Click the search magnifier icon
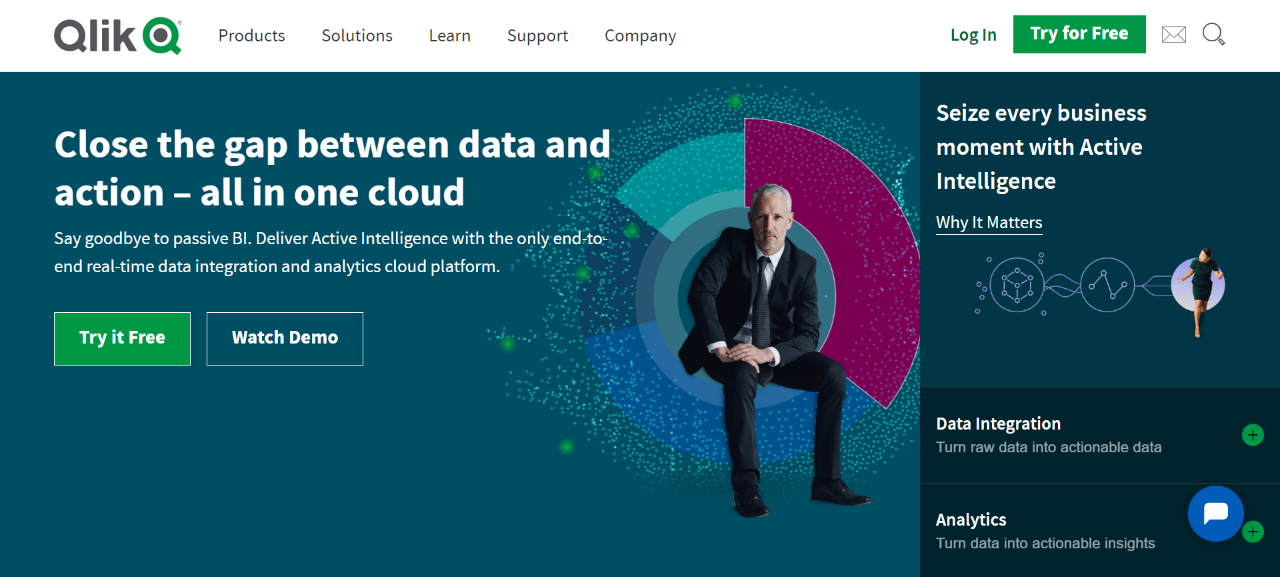Viewport: 1280px width, 577px height. [x=1213, y=35]
